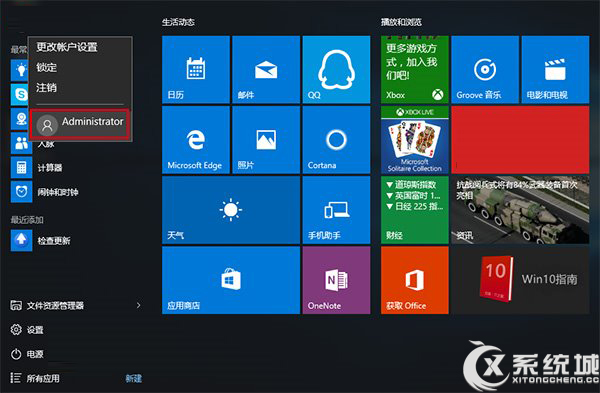600x393 pixels.
Task: Open the Microsoft Edge tile
Action: click(196, 140)
